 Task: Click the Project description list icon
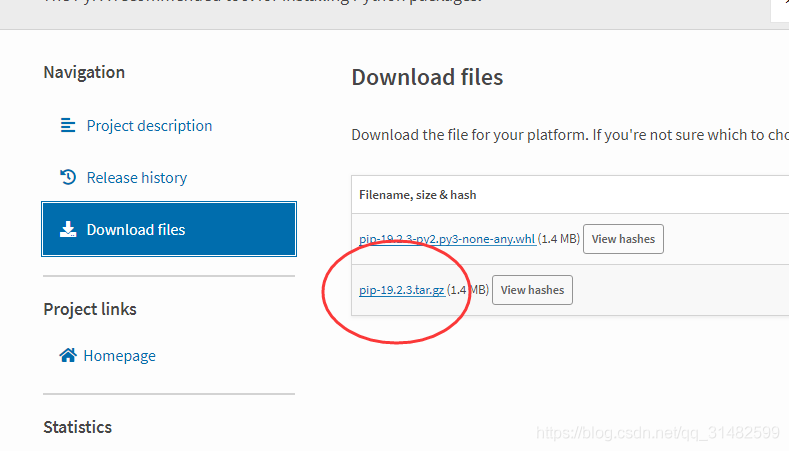tap(68, 126)
